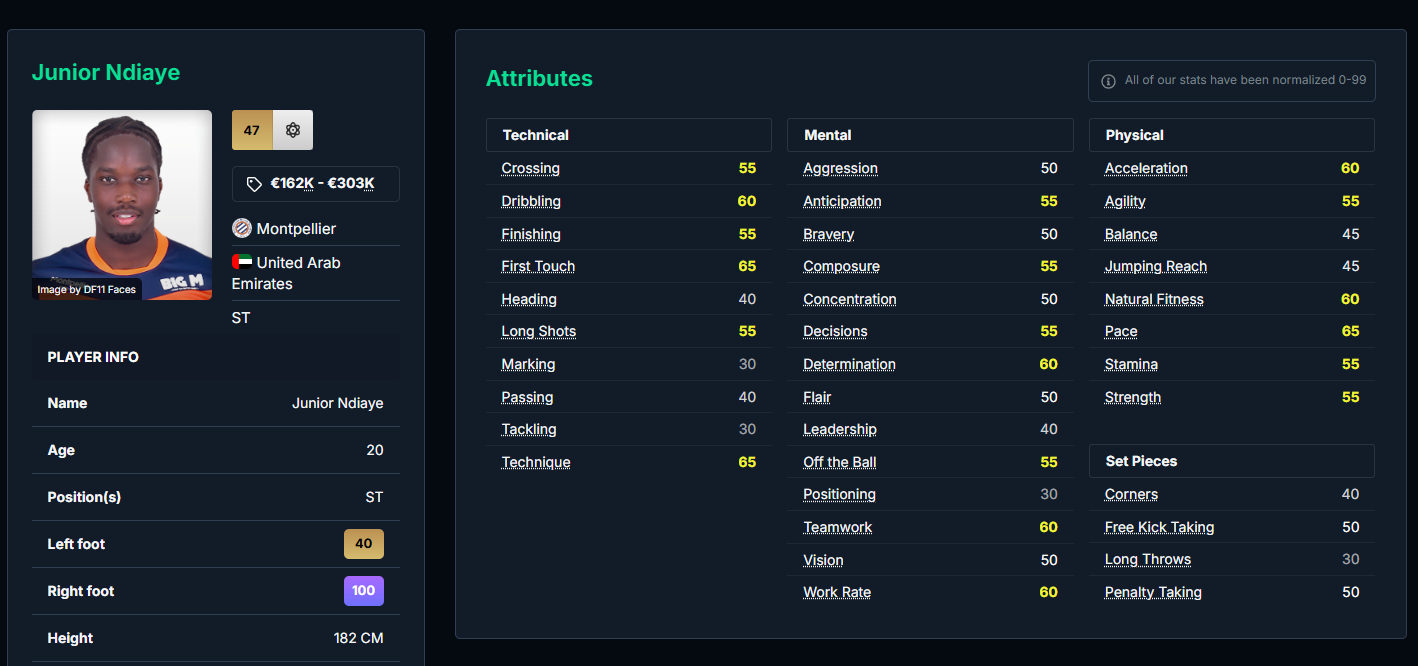Open the Natural Fitness attribute link

click(x=1154, y=299)
